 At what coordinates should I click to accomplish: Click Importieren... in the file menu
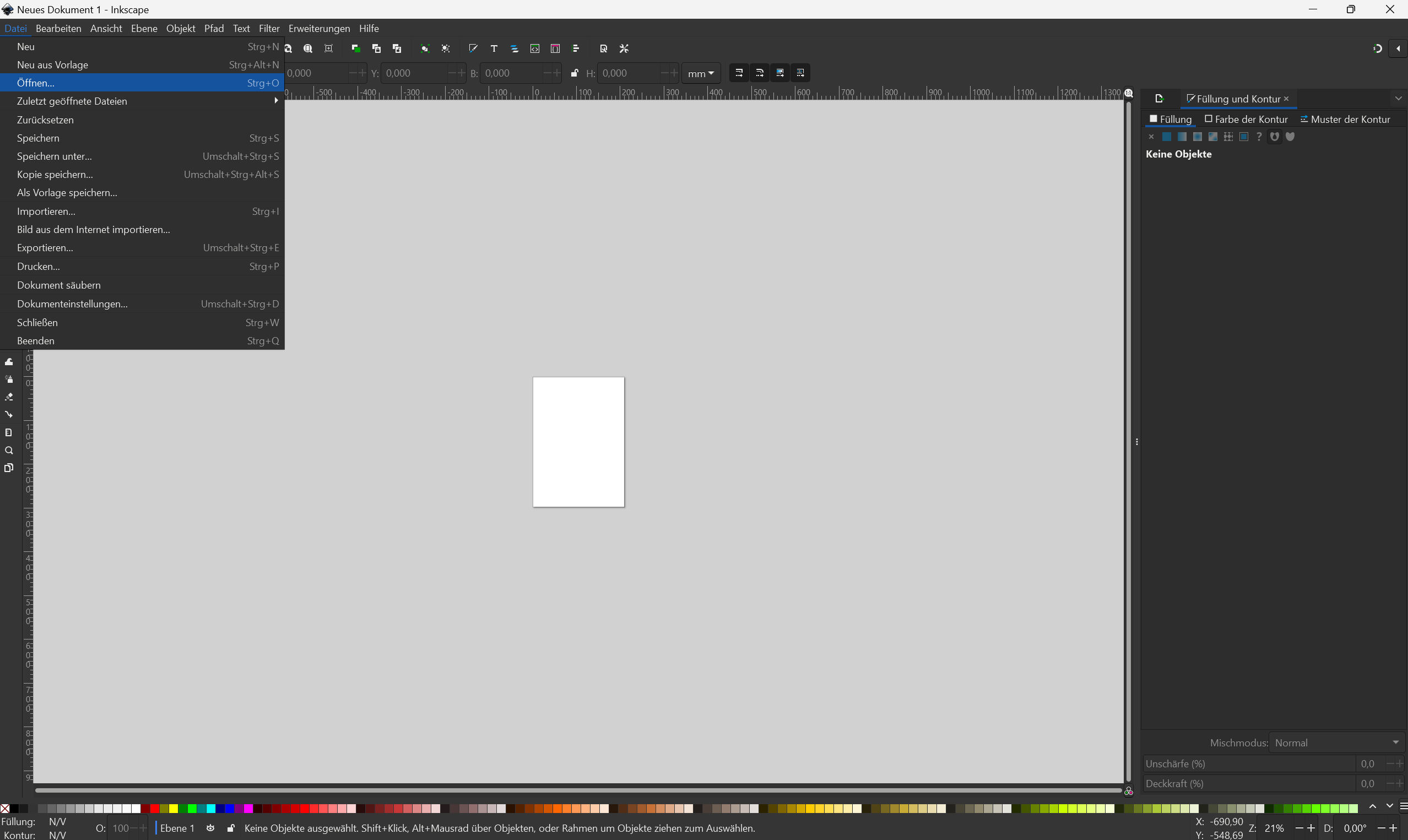click(46, 211)
